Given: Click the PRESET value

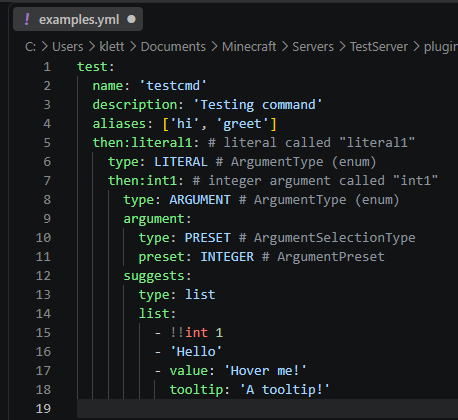Looking at the screenshot, I should tap(207, 238).
